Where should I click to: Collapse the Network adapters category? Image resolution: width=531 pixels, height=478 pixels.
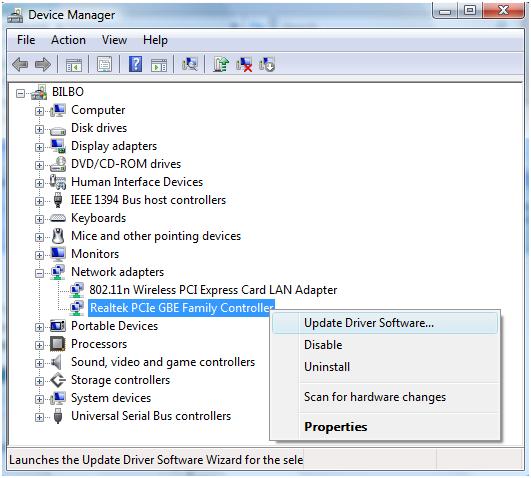point(39,273)
